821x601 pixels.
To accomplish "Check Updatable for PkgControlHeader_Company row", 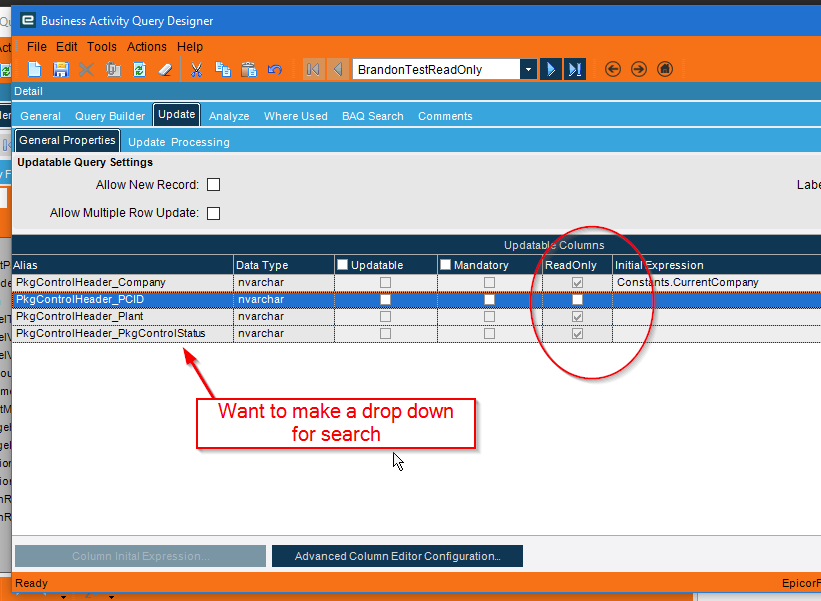I will 386,283.
